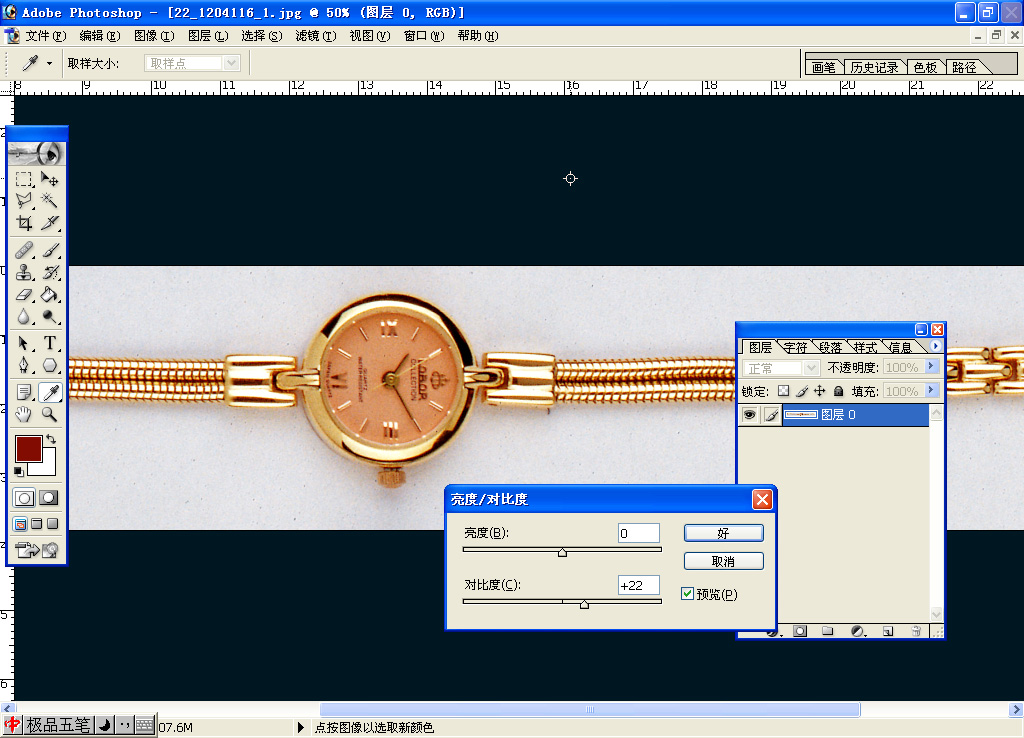This screenshot has width=1024, height=738.
Task: Swap foreground and background colors
Action: (51, 440)
